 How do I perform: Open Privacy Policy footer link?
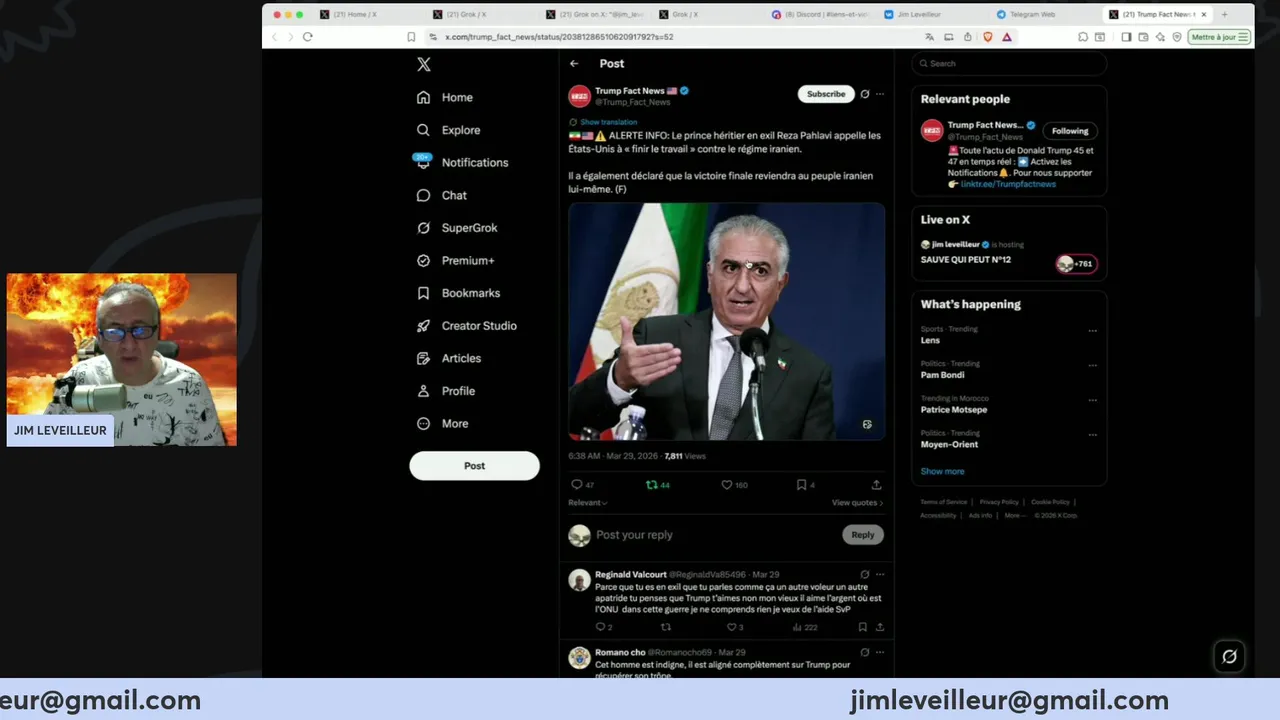pos(999,502)
